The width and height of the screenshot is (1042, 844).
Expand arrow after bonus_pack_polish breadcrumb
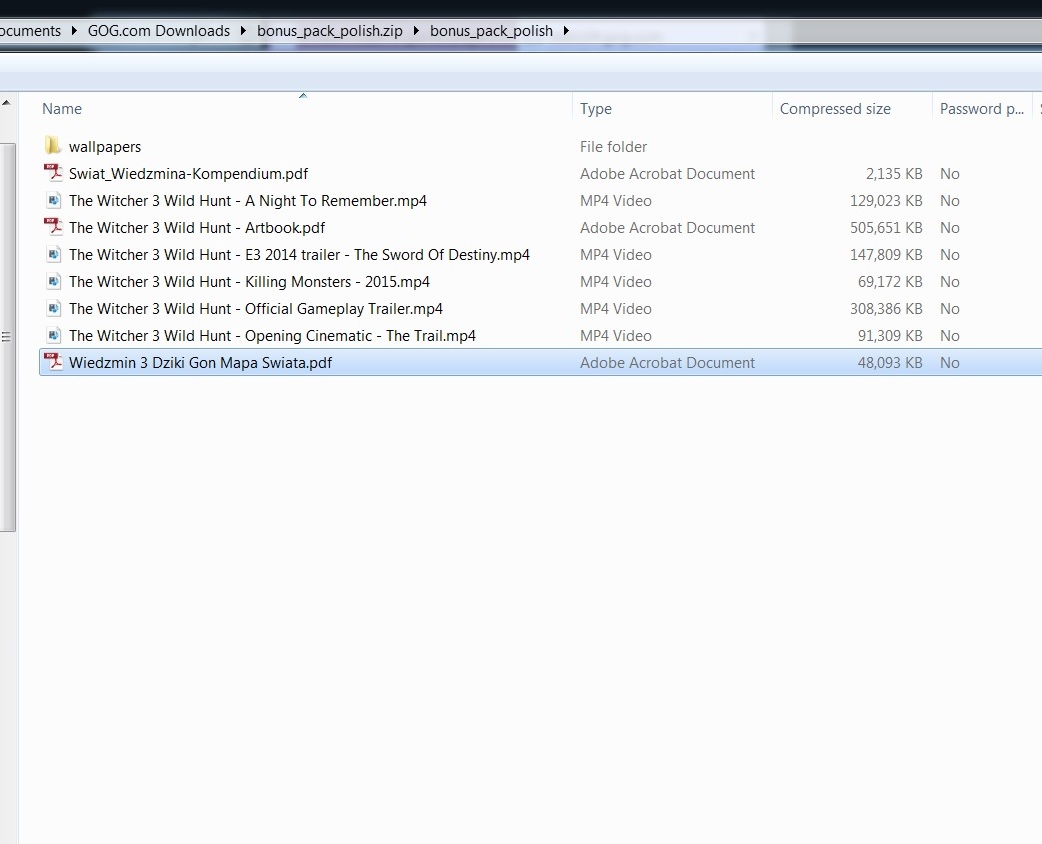coord(566,31)
